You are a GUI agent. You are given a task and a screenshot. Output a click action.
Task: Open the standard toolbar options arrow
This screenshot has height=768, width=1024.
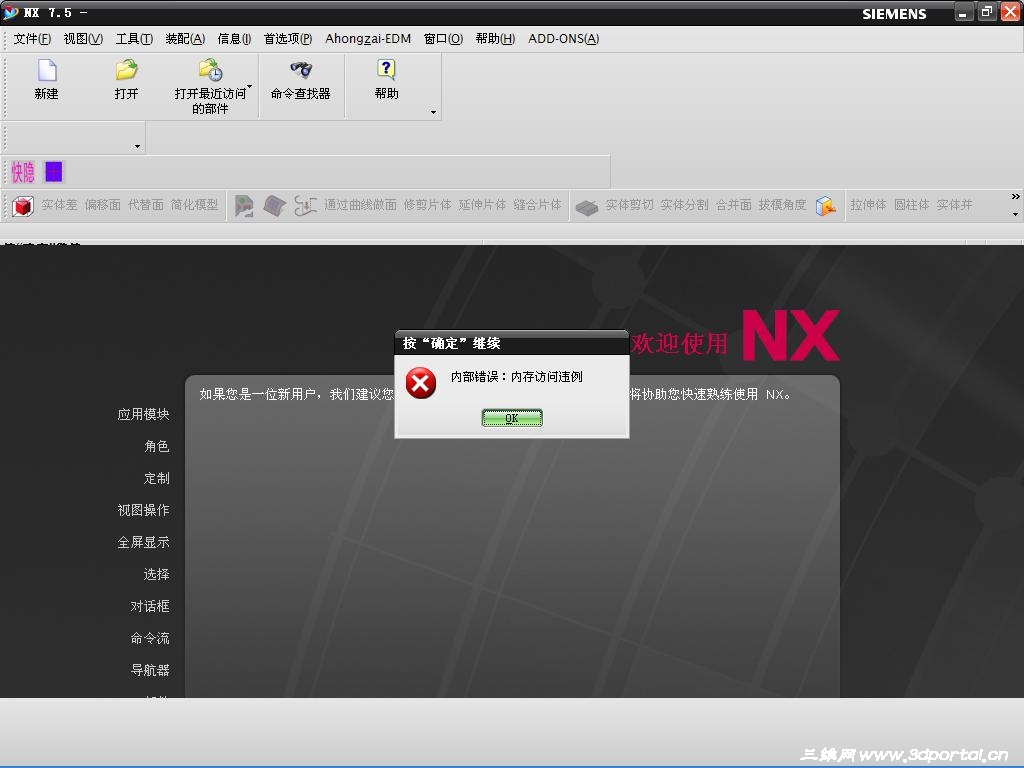(x=433, y=112)
